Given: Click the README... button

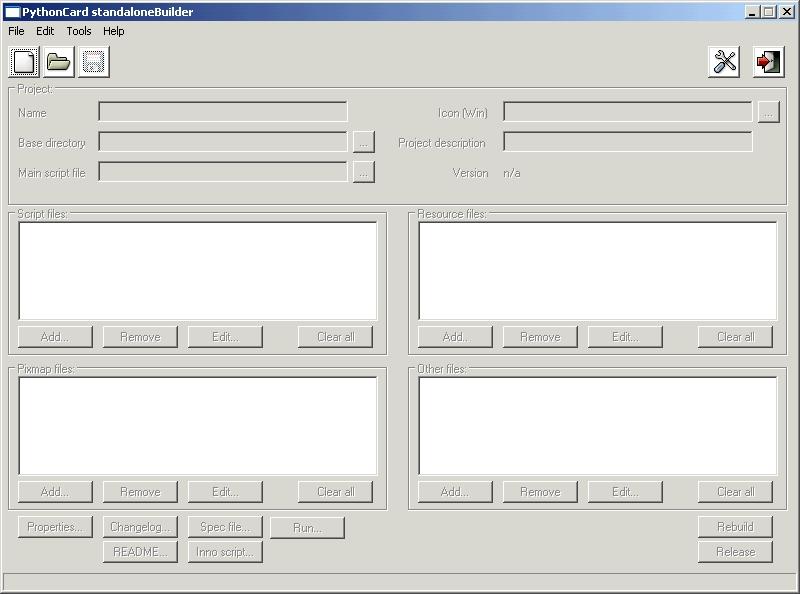Looking at the screenshot, I should tap(140, 552).
